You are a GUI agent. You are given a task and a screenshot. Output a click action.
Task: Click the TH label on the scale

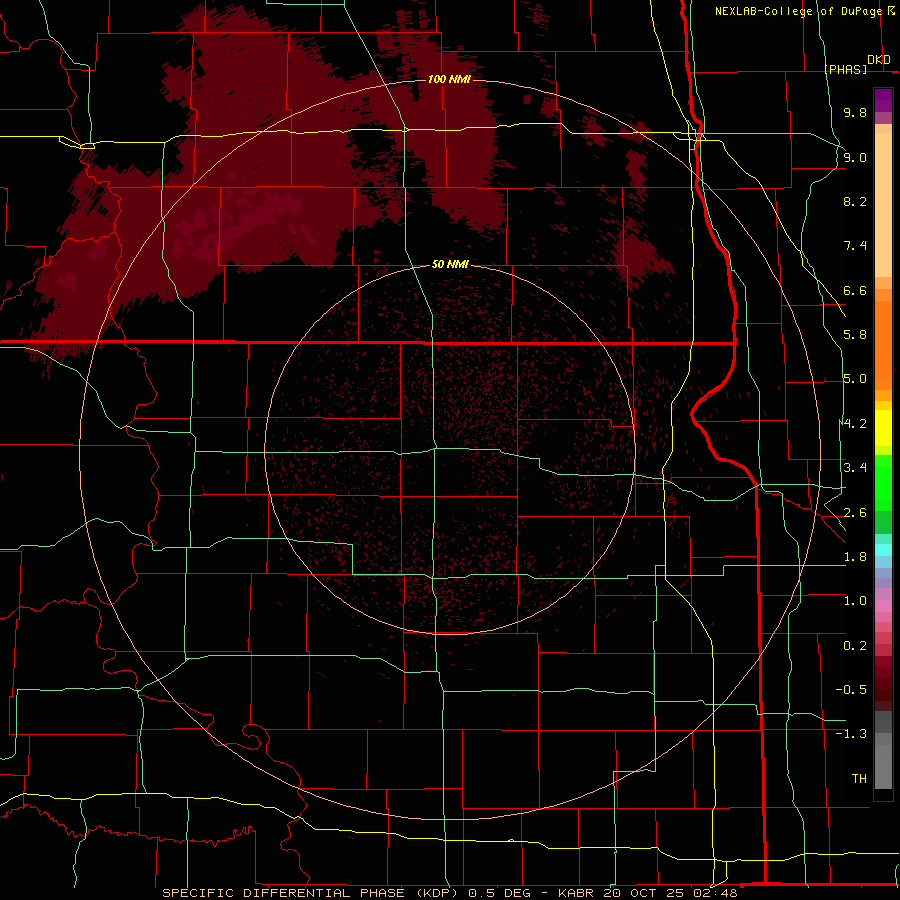[859, 779]
